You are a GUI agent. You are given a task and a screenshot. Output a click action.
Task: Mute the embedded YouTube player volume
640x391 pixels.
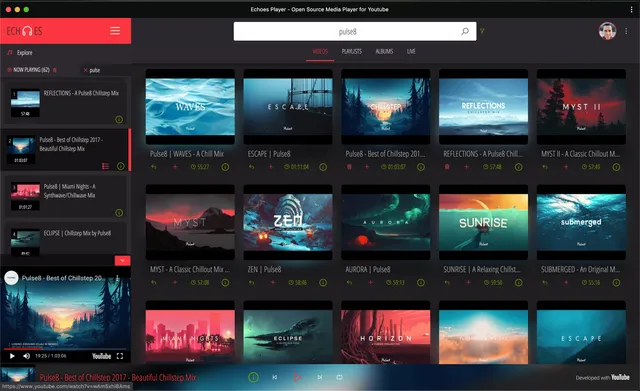pos(27,356)
